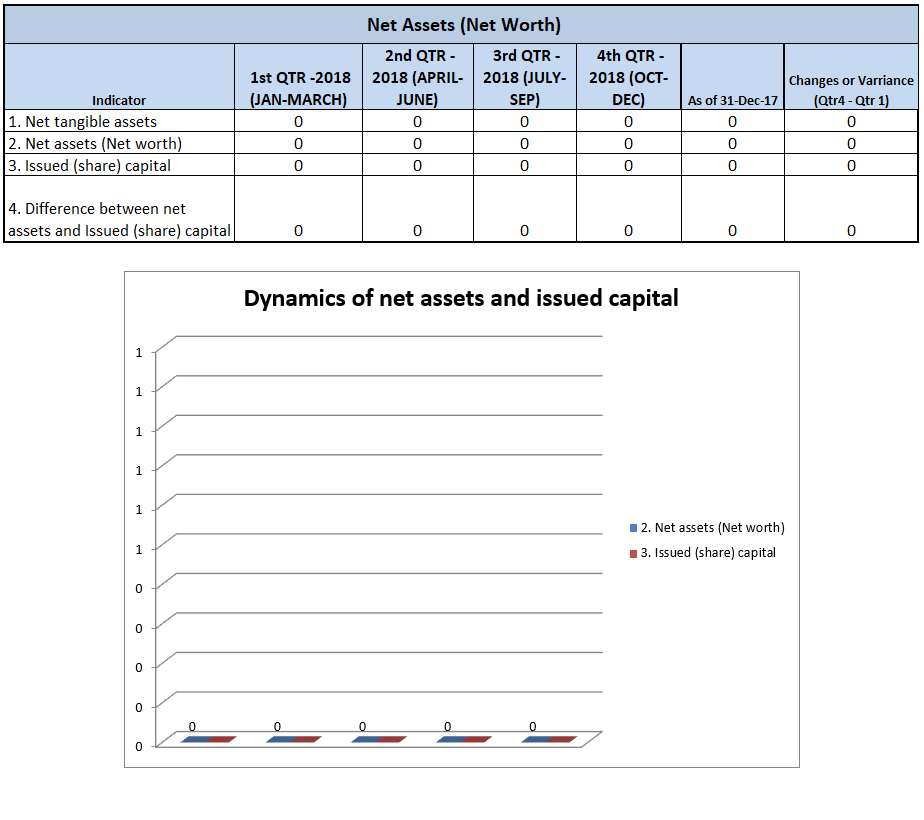Select '4. Difference between net assets' row label
924x820 pixels.
(x=119, y=220)
